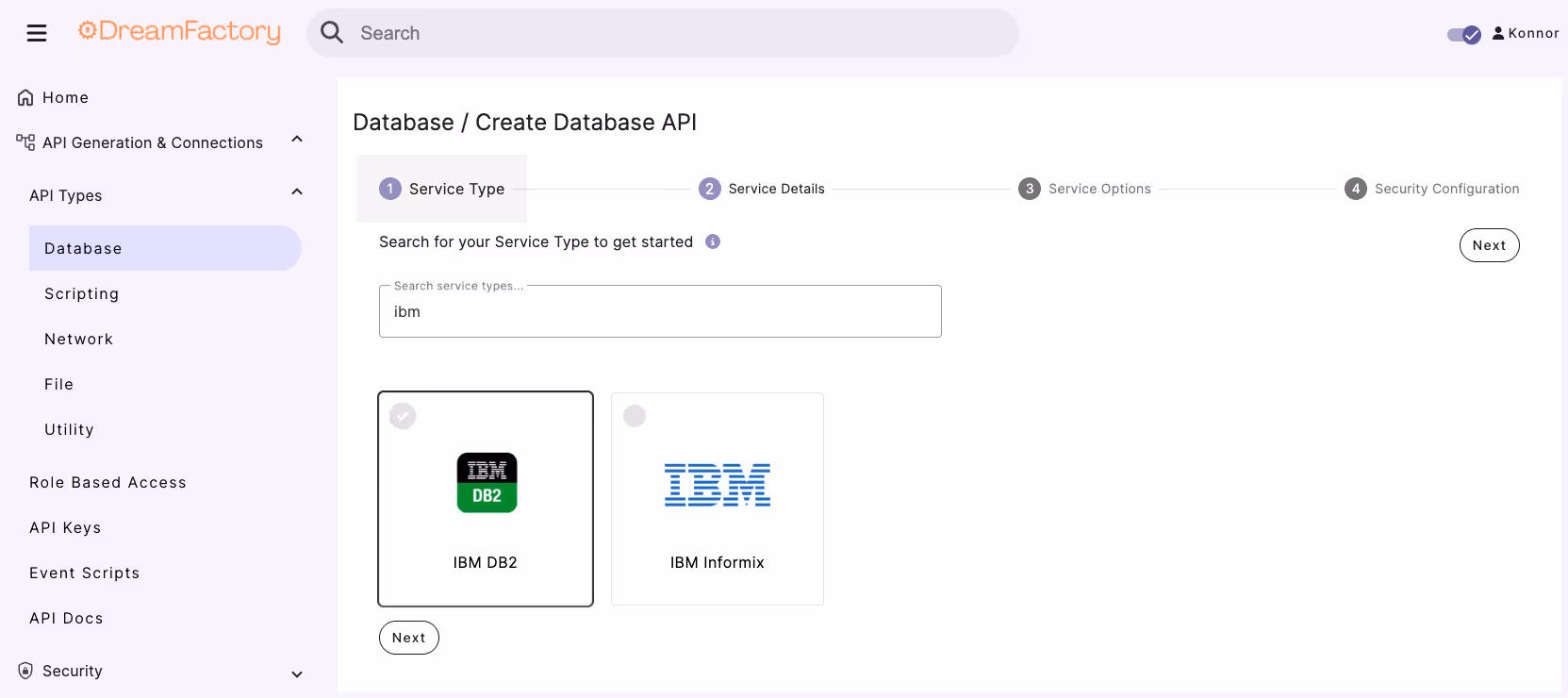Screen dimensions: 1568x698
Task: Go to Service Details step
Action: pyautogui.click(x=762, y=189)
